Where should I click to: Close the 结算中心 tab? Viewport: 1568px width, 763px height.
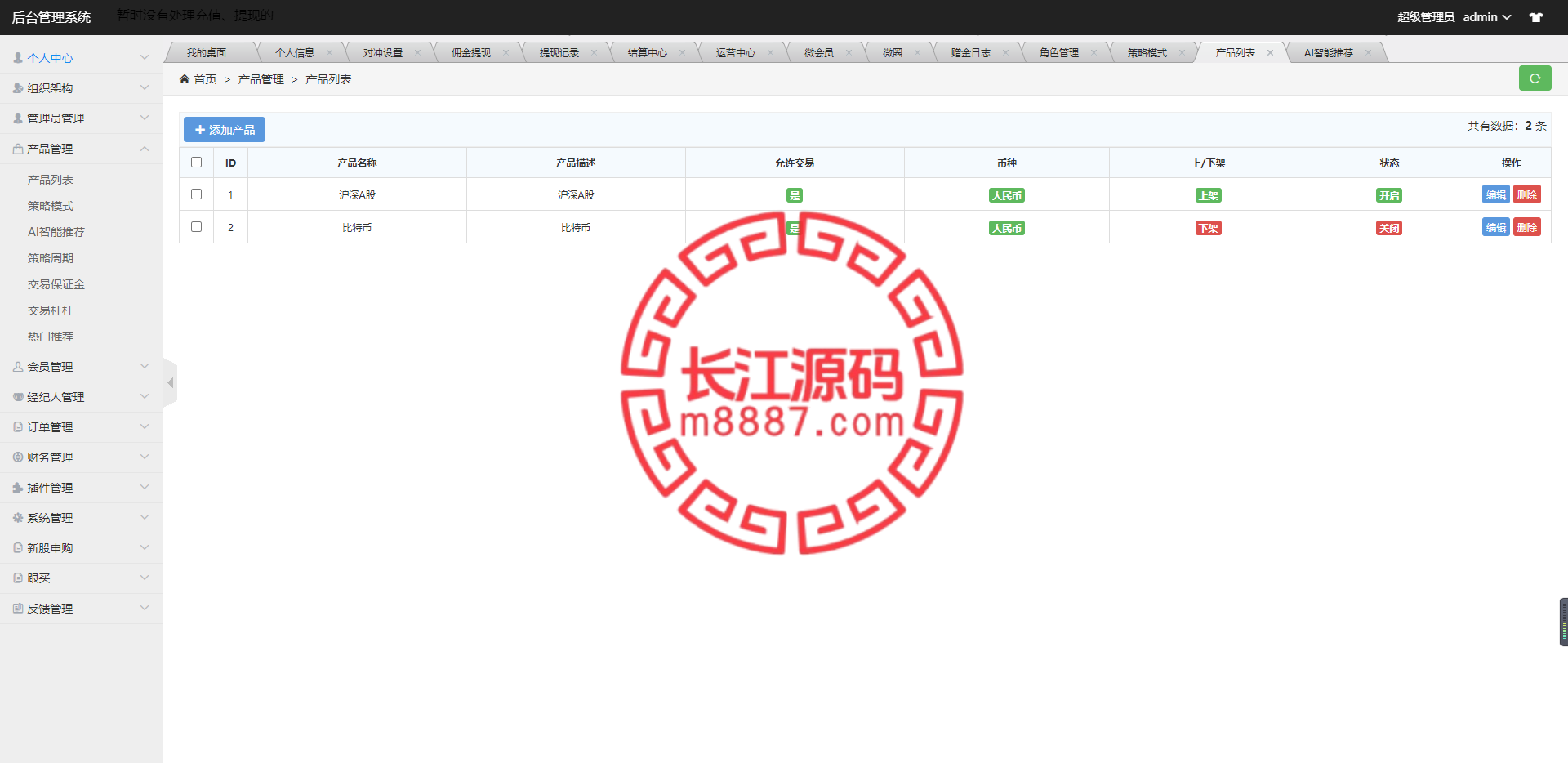[x=682, y=53]
